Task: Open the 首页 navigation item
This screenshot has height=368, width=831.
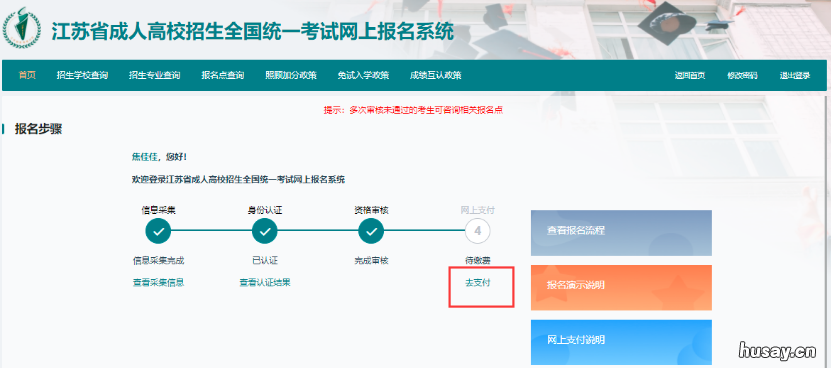Action: tap(27, 75)
